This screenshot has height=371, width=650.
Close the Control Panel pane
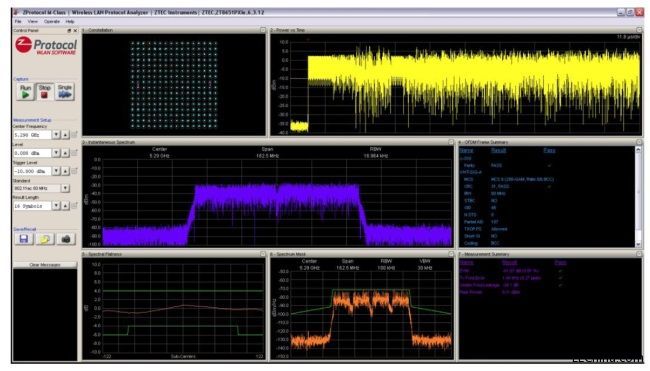coord(75,31)
